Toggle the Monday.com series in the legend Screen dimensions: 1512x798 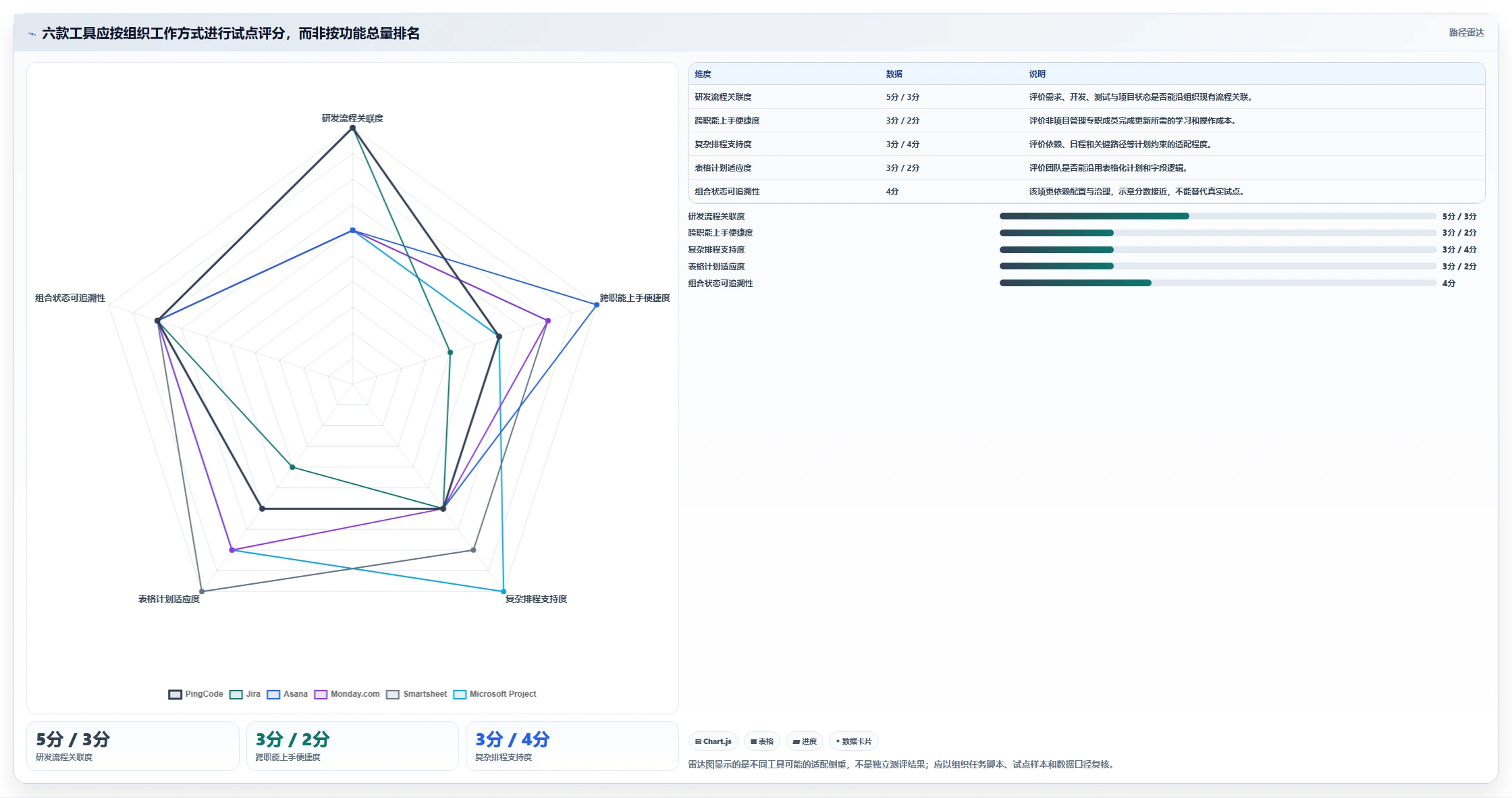click(x=347, y=694)
